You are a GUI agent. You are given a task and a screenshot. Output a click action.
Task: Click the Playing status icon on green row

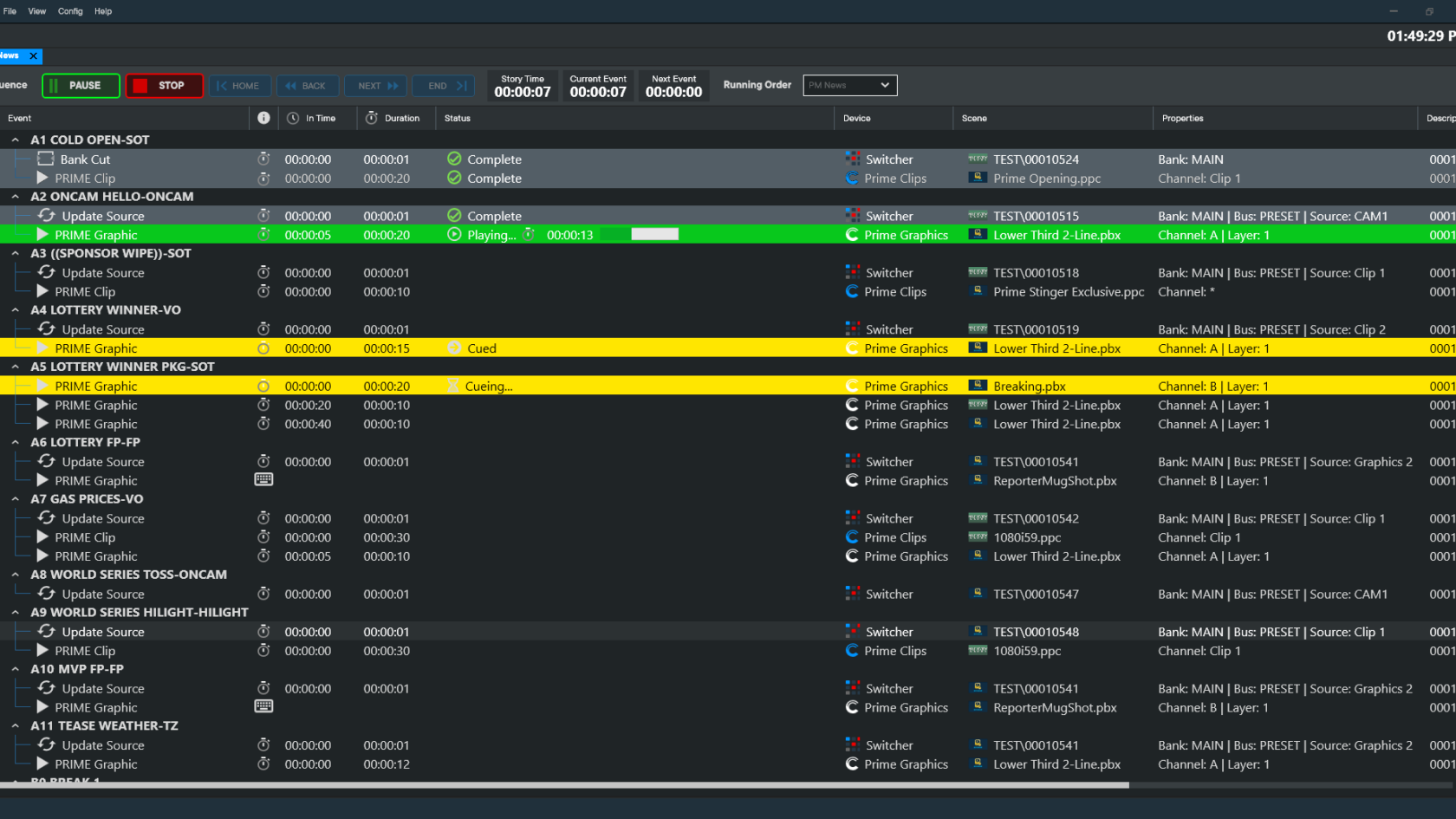coord(454,235)
